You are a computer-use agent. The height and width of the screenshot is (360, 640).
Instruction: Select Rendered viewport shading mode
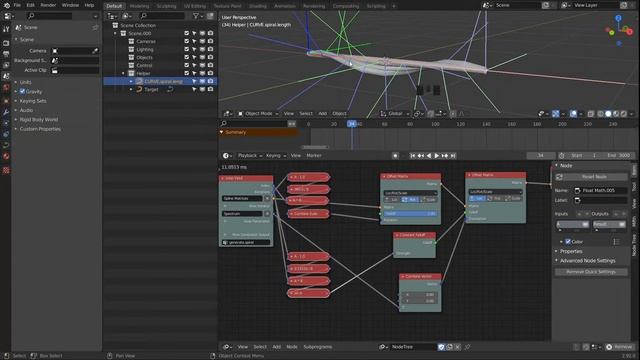tap(624, 113)
